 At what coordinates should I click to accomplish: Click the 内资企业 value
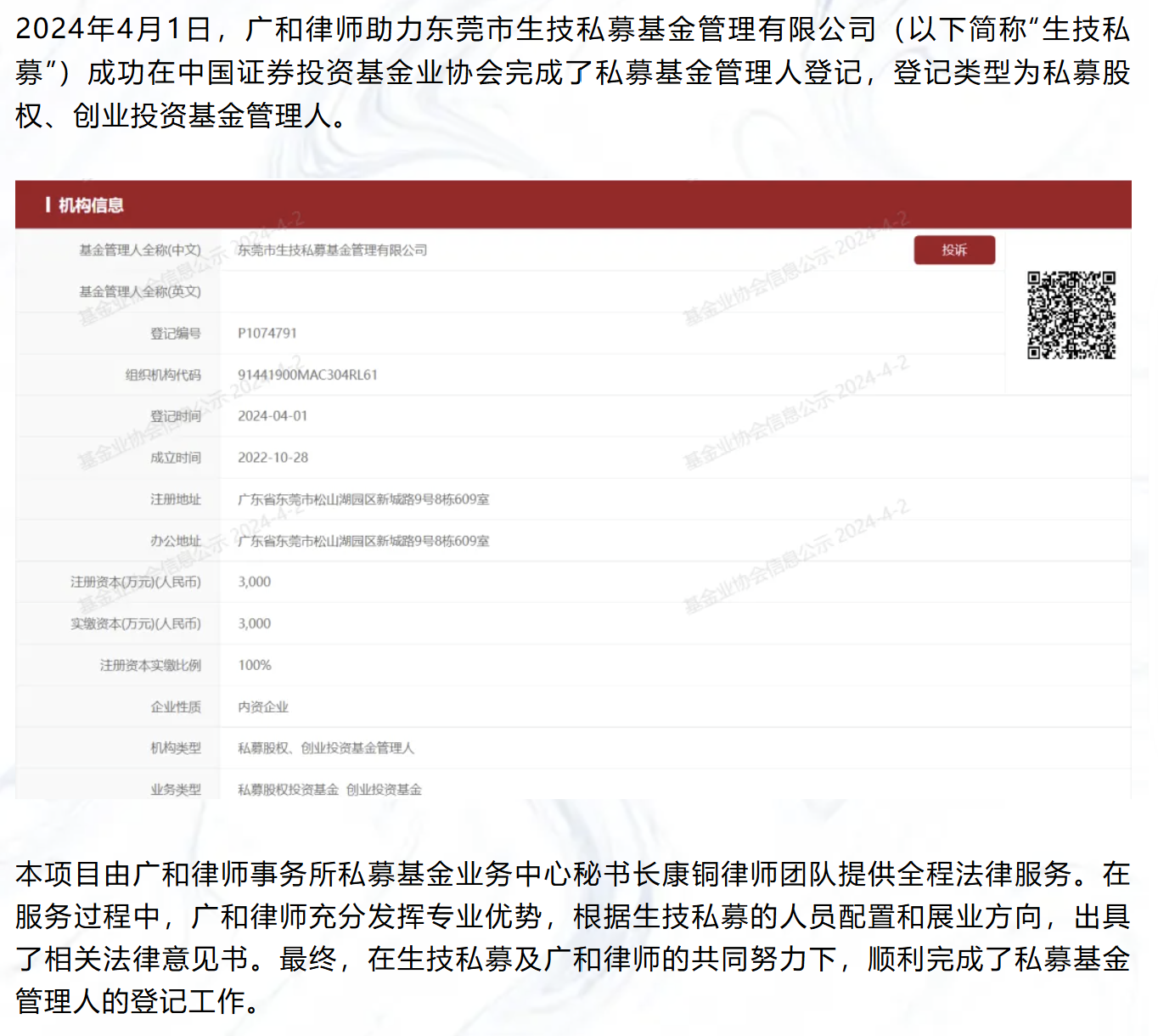coord(263,707)
